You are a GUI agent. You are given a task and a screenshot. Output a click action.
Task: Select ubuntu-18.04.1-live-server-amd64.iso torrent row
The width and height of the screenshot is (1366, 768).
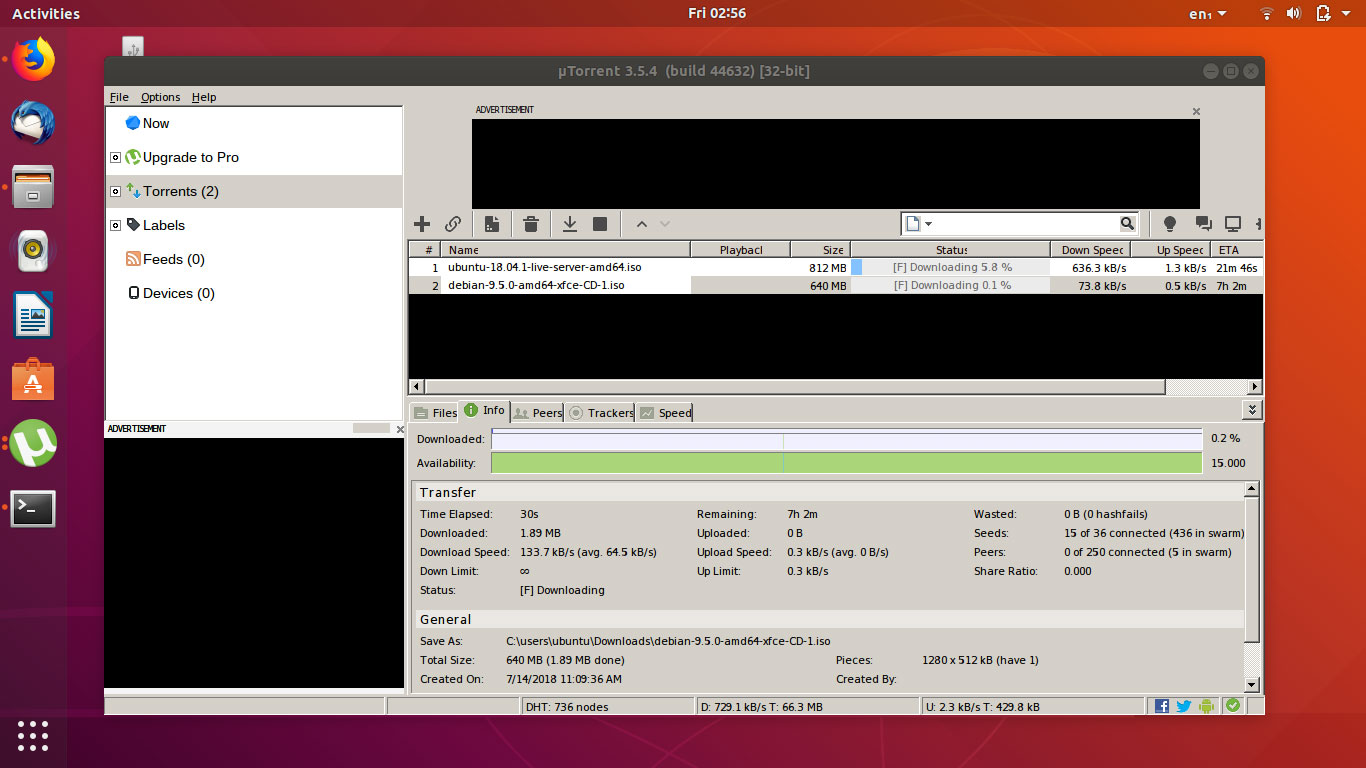tap(835, 268)
